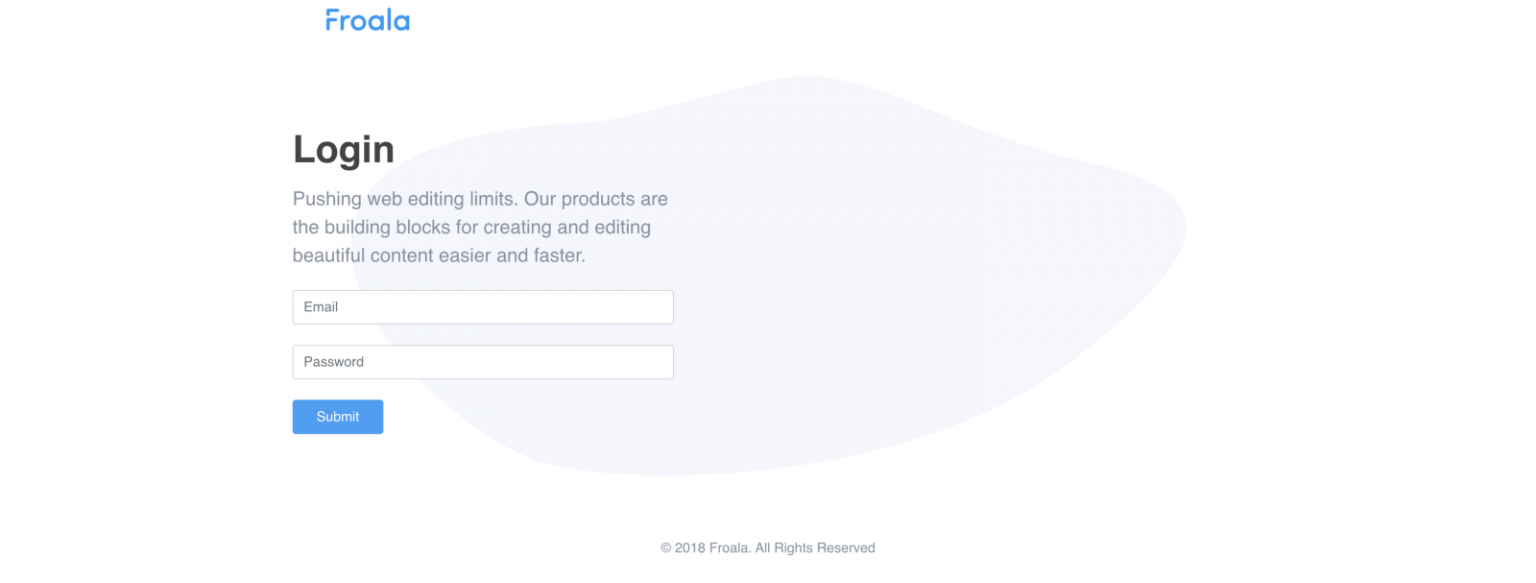Click the Froala brand name to go home

[367, 19]
